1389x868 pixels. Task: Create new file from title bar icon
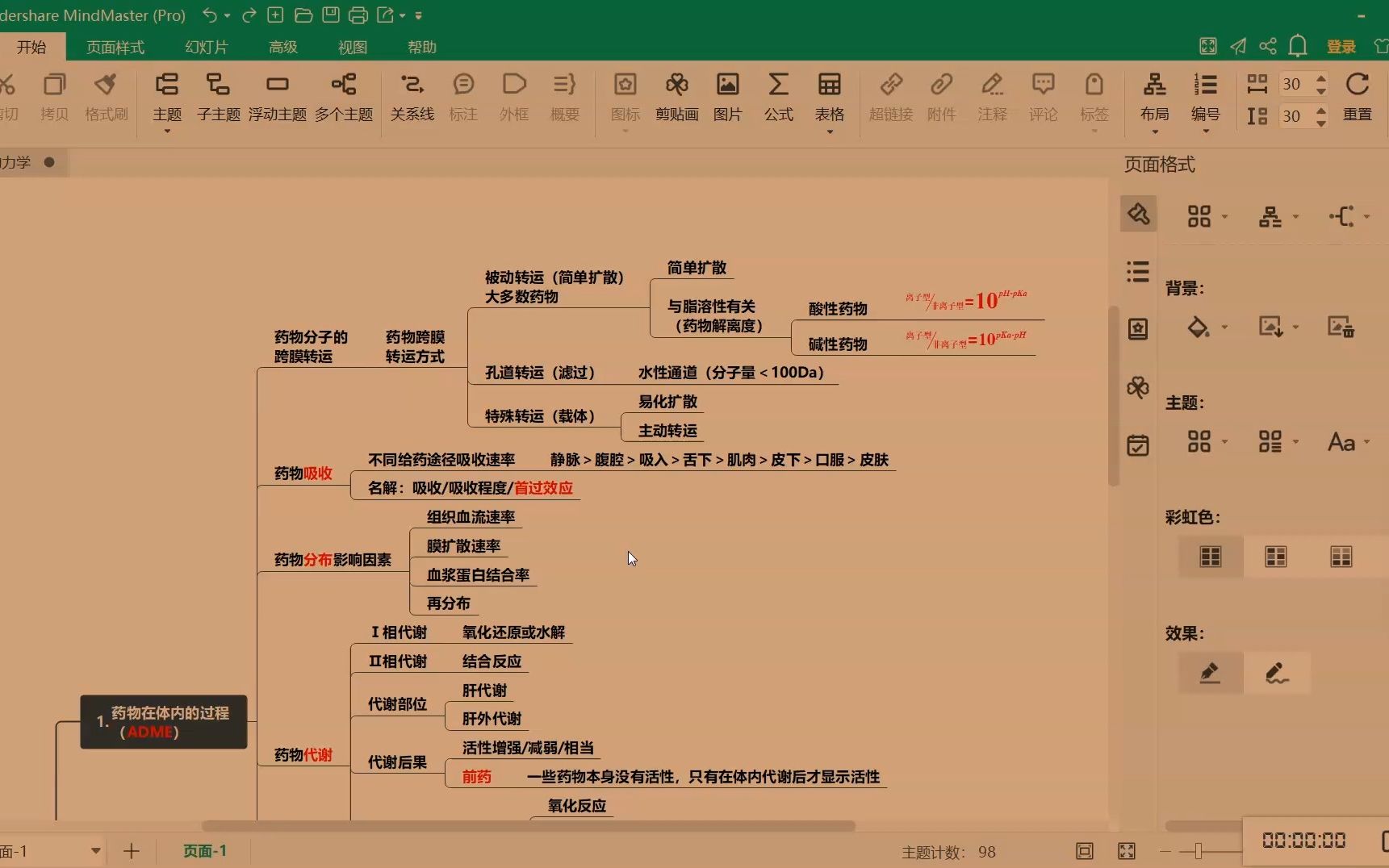[275, 15]
